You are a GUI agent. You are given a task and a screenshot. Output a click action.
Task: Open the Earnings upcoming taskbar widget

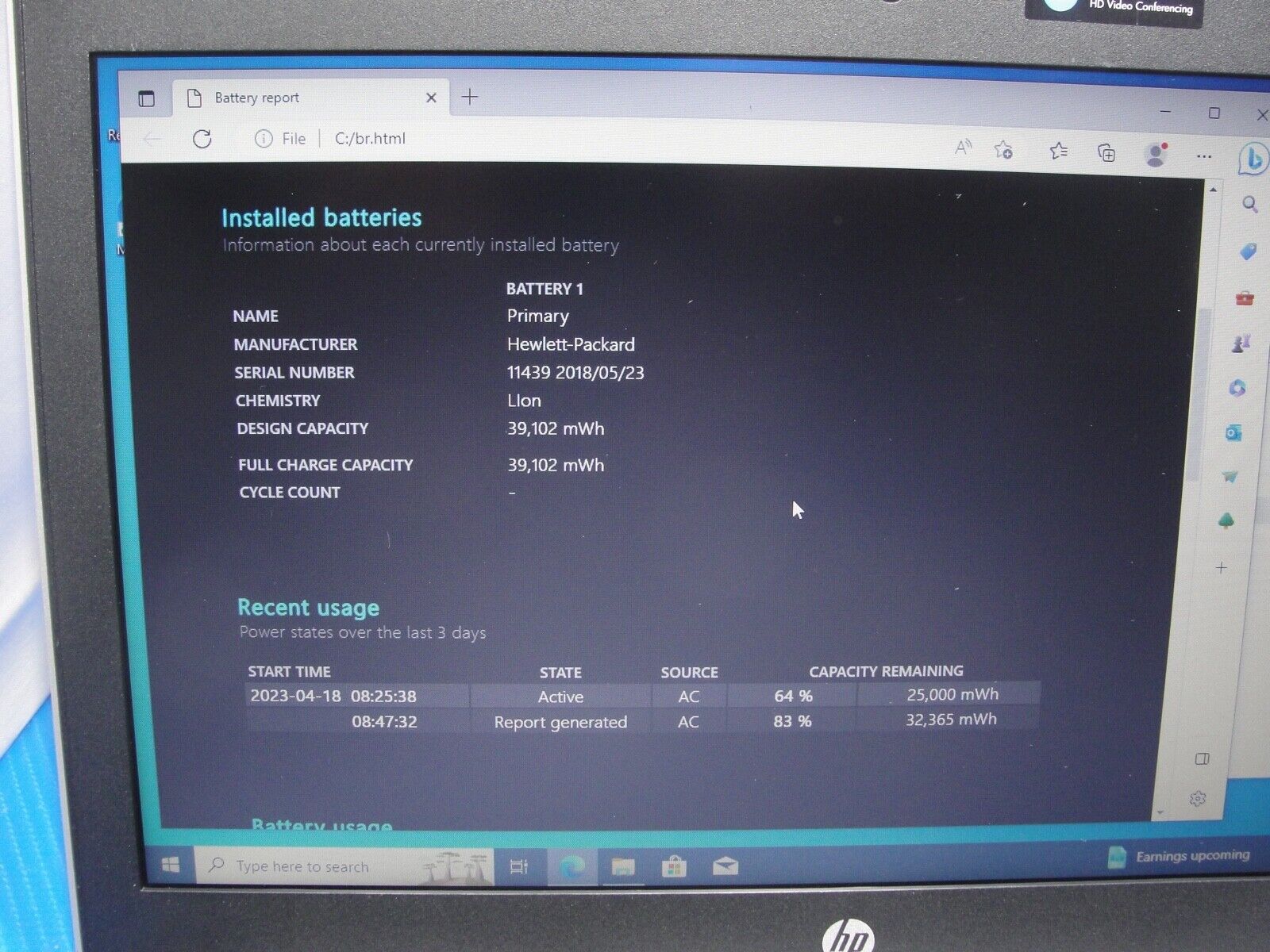[x=1180, y=856]
